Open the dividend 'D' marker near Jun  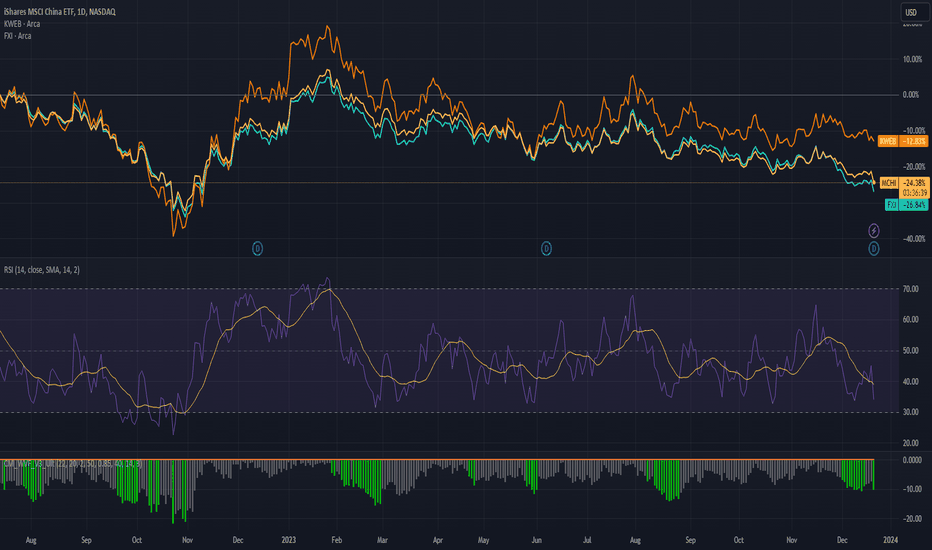pos(546,249)
